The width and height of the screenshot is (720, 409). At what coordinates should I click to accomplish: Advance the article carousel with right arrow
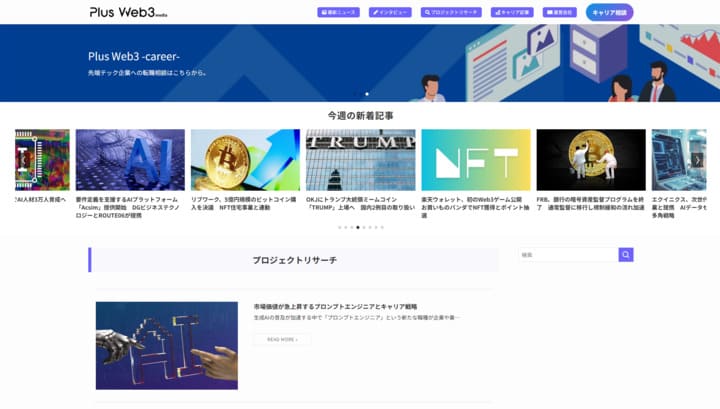698,160
